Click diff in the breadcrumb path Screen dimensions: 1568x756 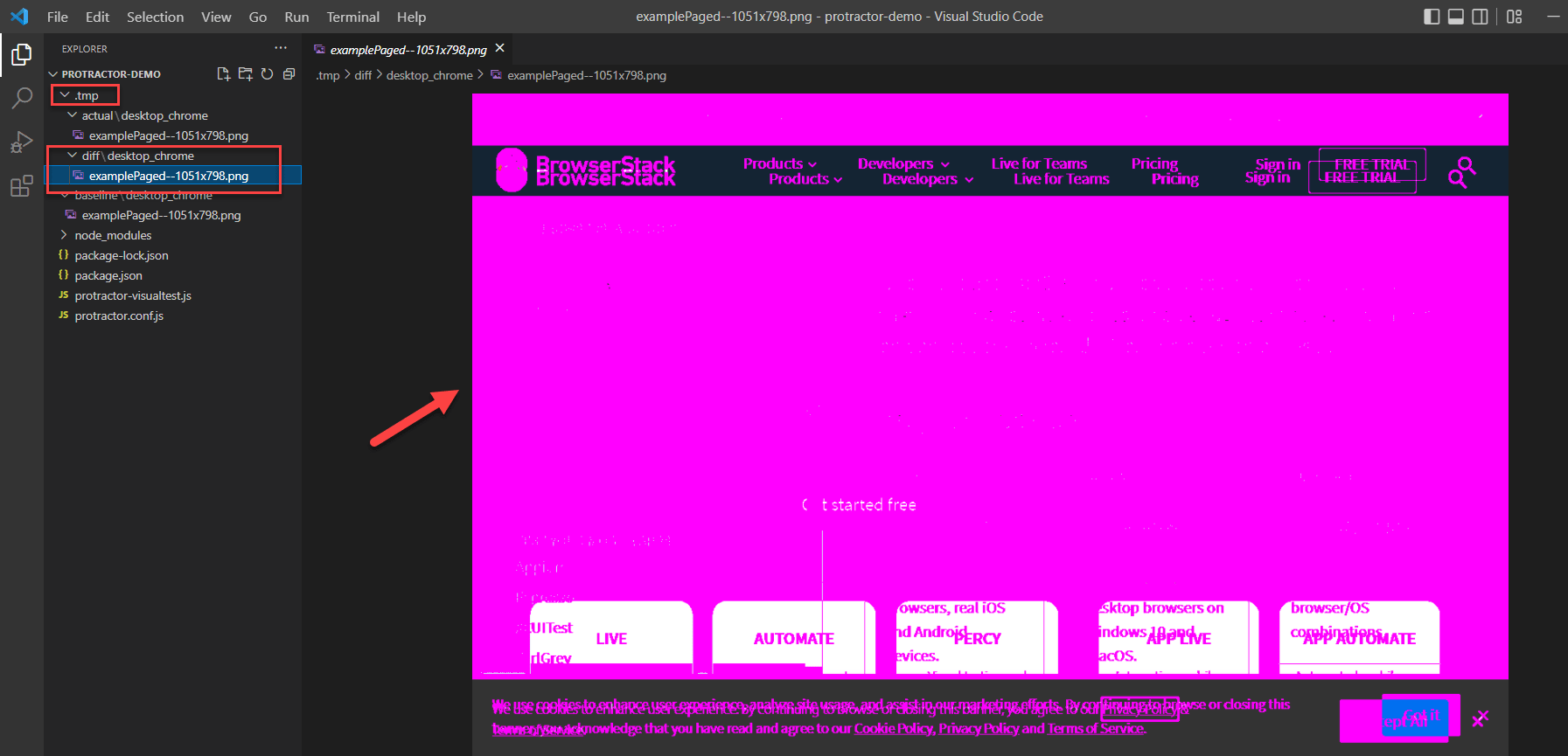[363, 75]
